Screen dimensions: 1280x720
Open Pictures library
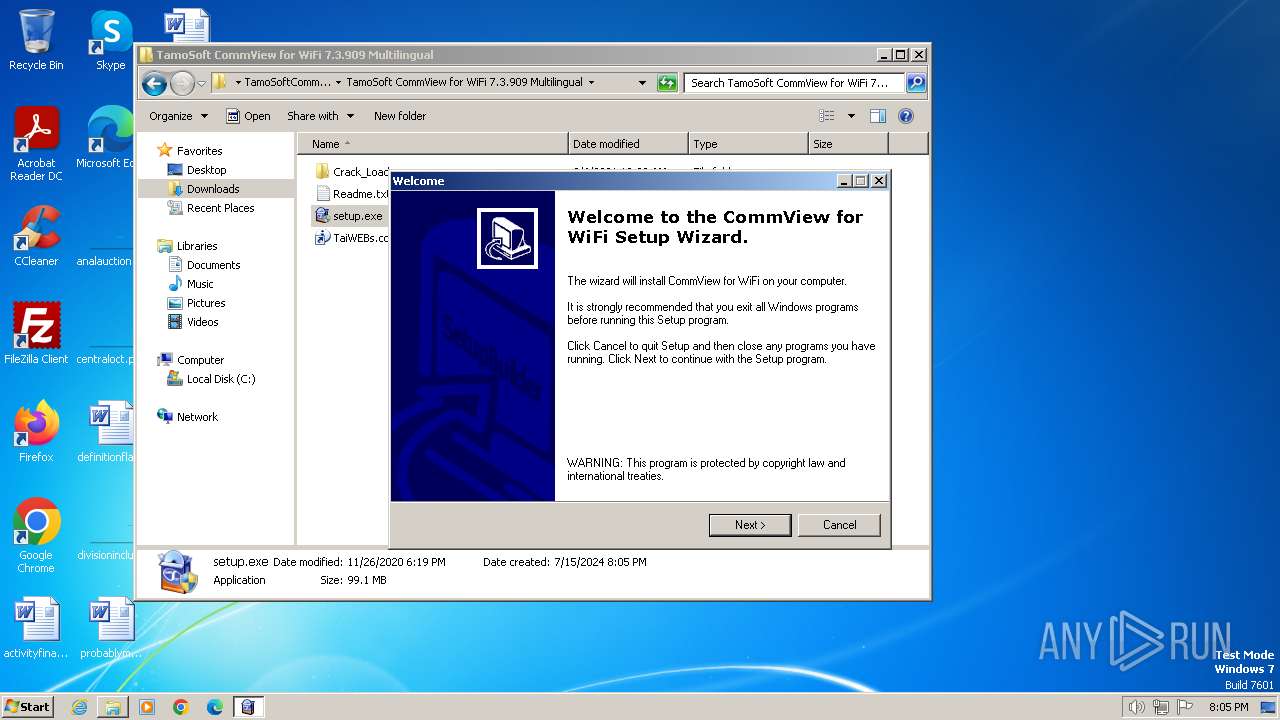click(196, 303)
